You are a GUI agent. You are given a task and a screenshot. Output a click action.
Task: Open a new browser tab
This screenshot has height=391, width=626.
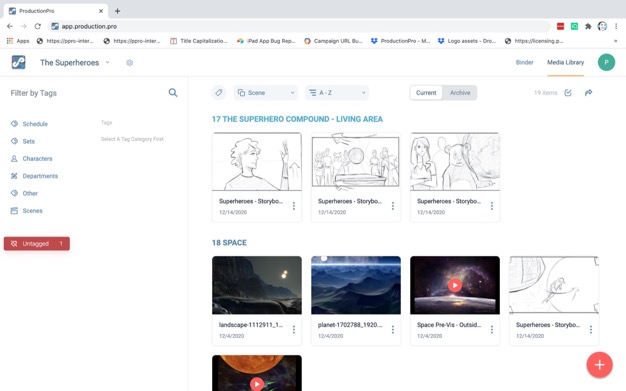[117, 11]
